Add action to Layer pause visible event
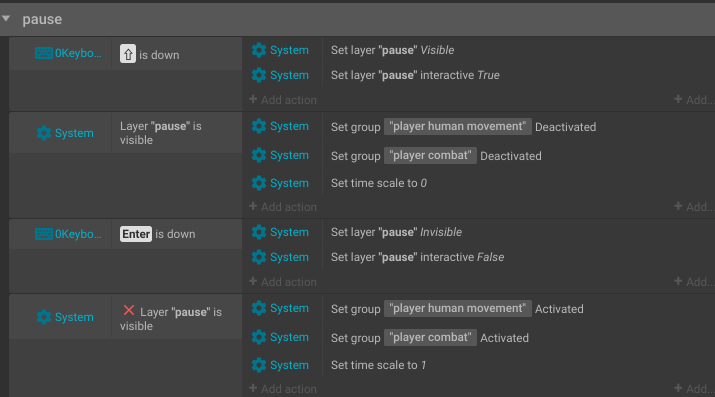The width and height of the screenshot is (715, 397). click(283, 207)
